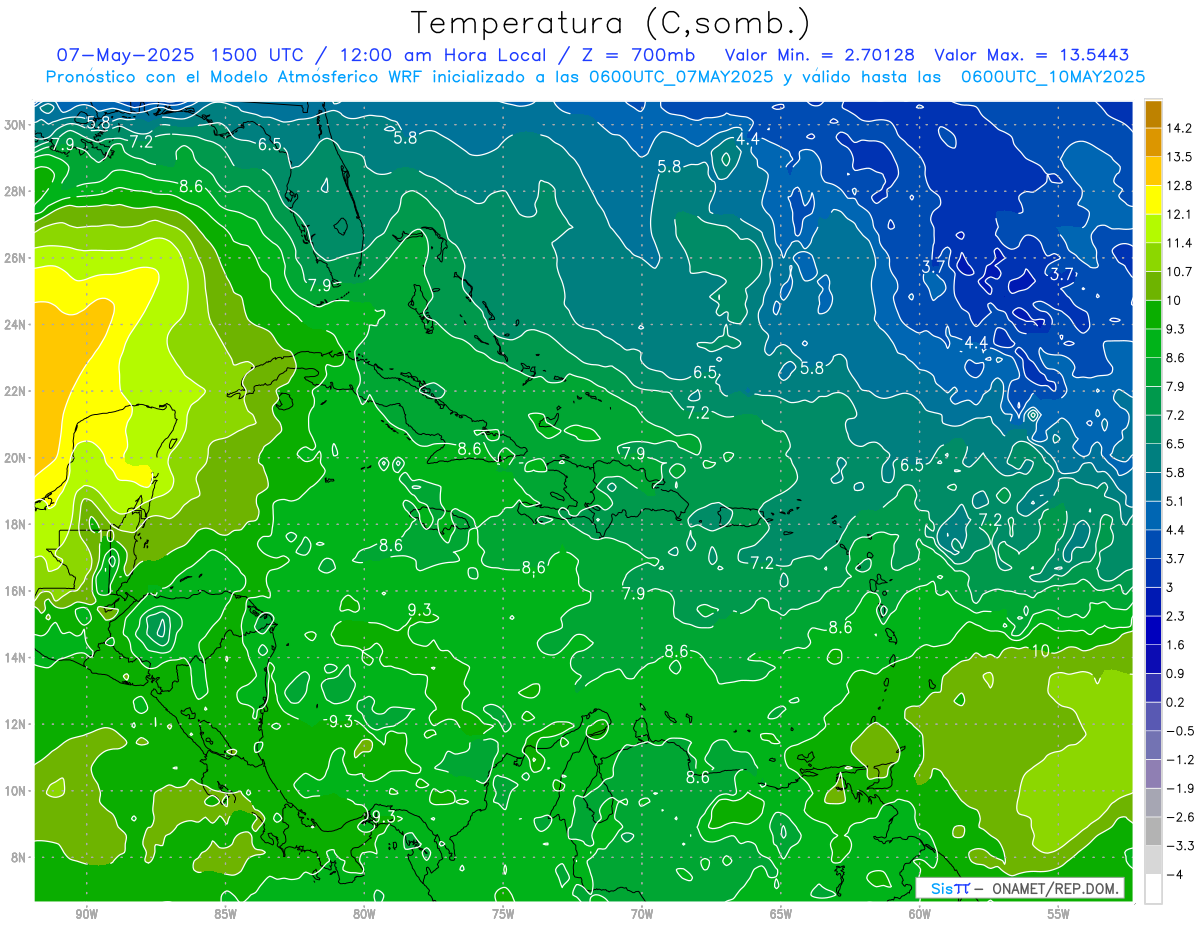Pick the yellow legend swatch between 12.1 and 12.8
The height and width of the screenshot is (927, 1200).
tap(1153, 200)
